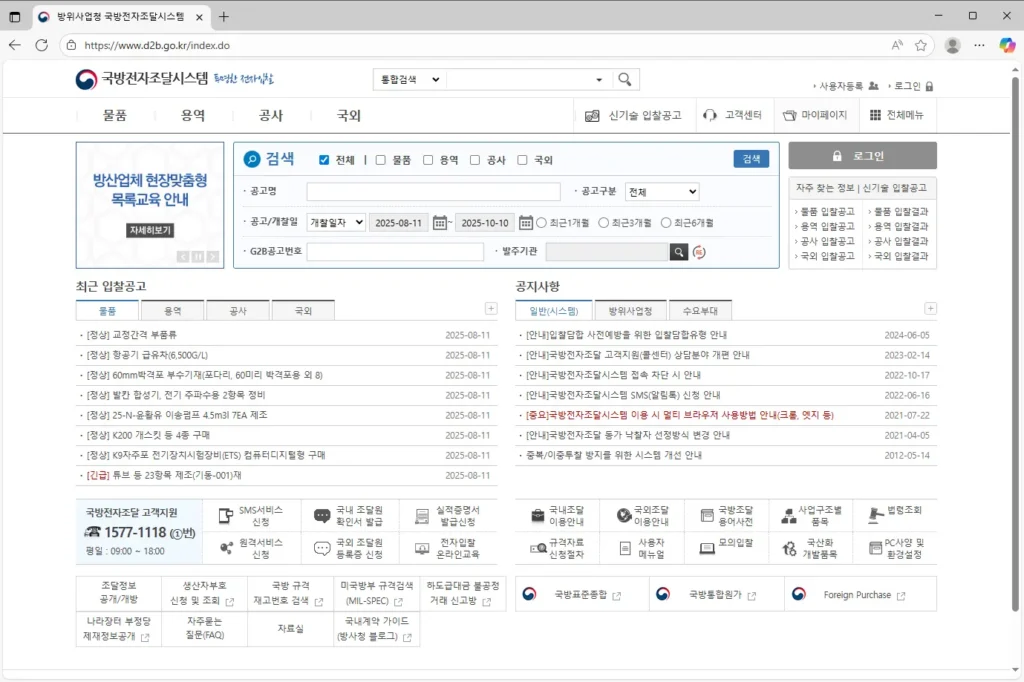Check the 공사 search checkbox

pyautogui.click(x=475, y=160)
